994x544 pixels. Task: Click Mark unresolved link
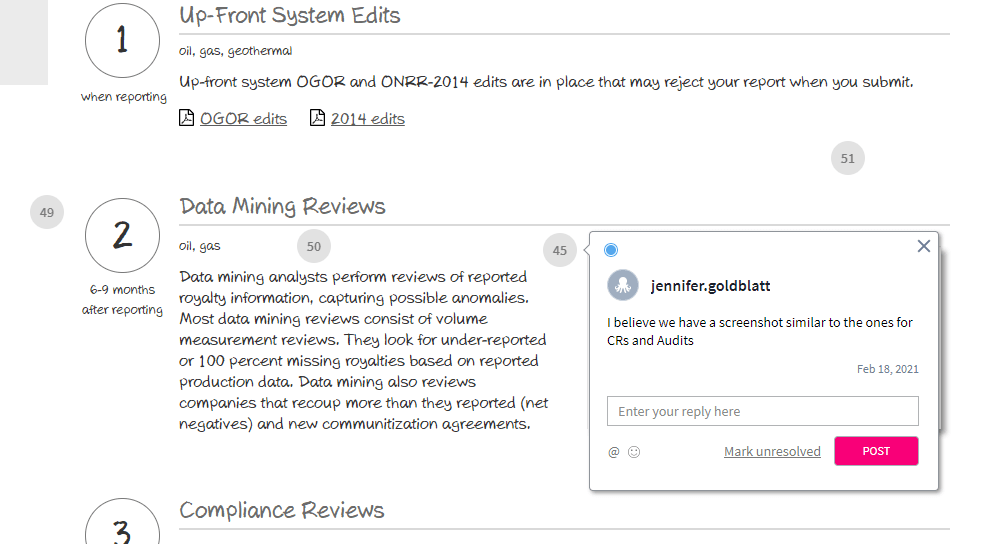click(772, 452)
